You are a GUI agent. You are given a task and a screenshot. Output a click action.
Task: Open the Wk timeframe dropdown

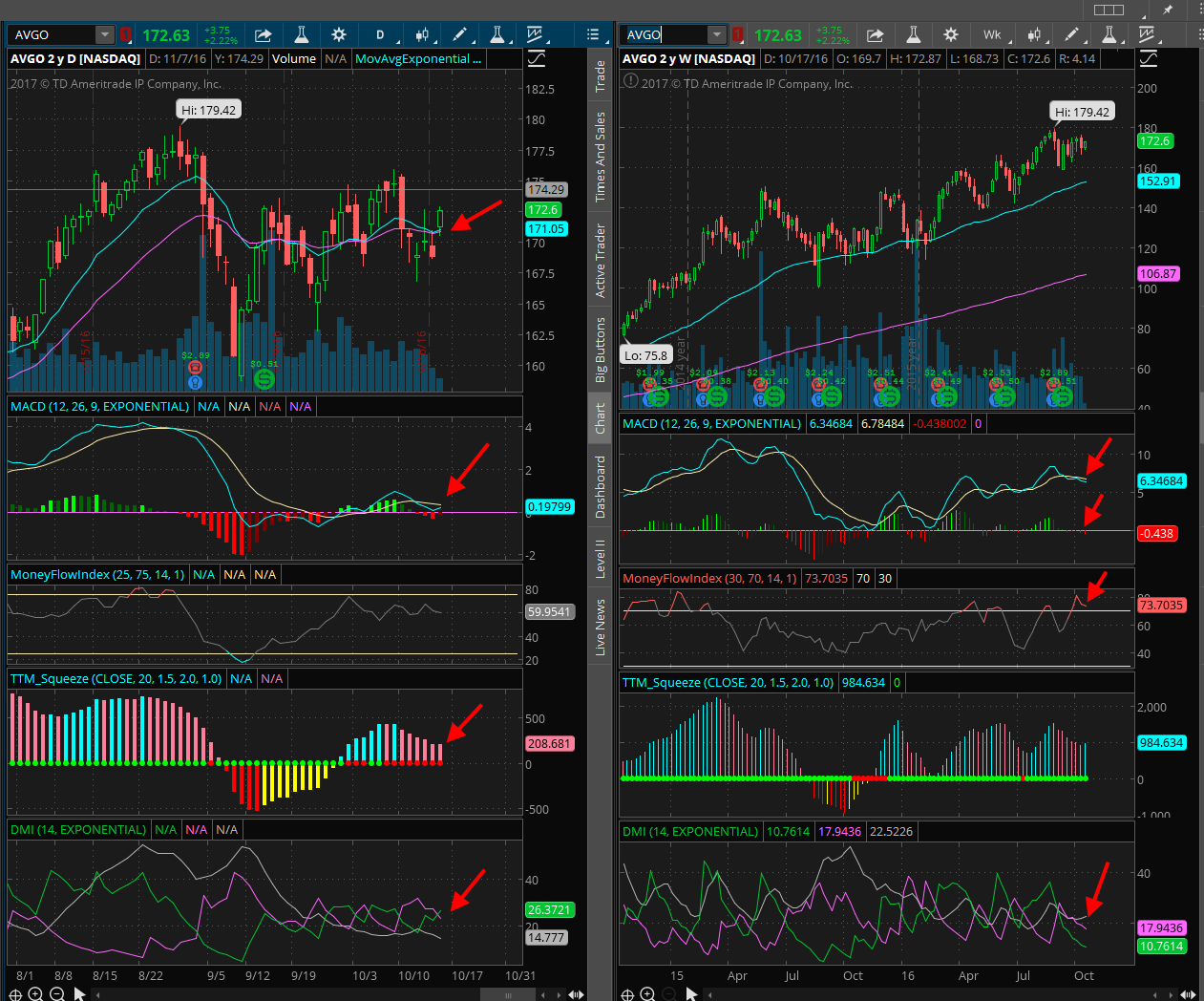[993, 35]
